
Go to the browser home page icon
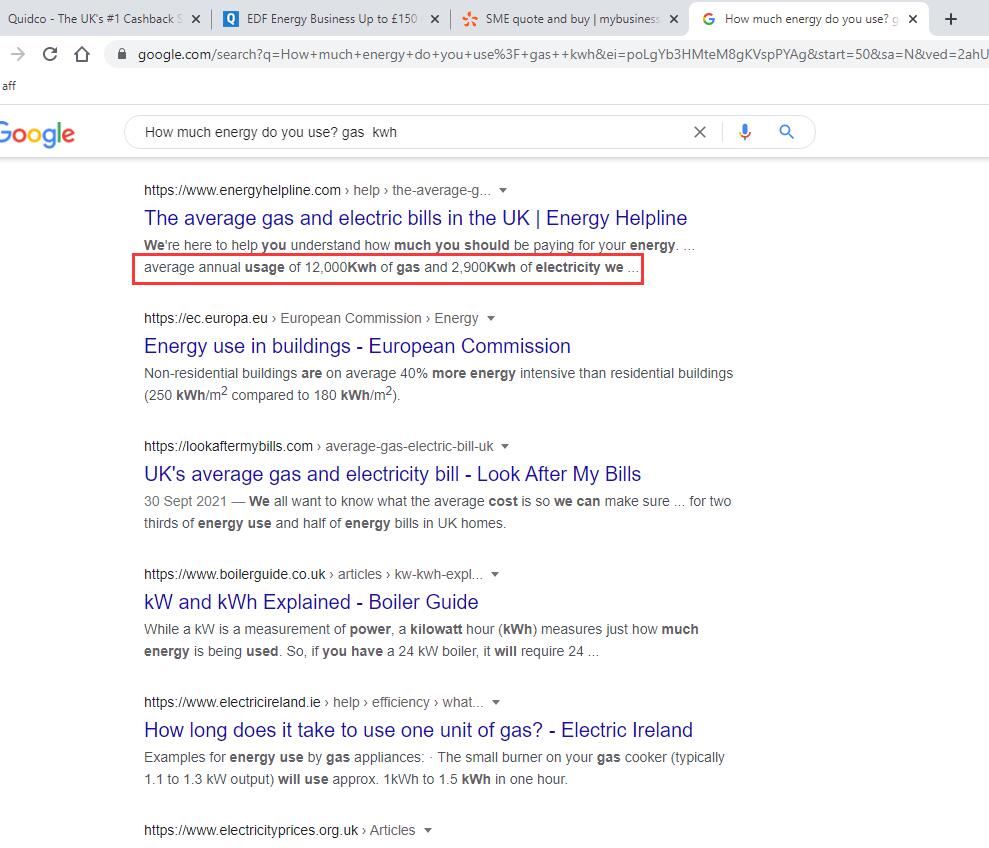(81, 54)
